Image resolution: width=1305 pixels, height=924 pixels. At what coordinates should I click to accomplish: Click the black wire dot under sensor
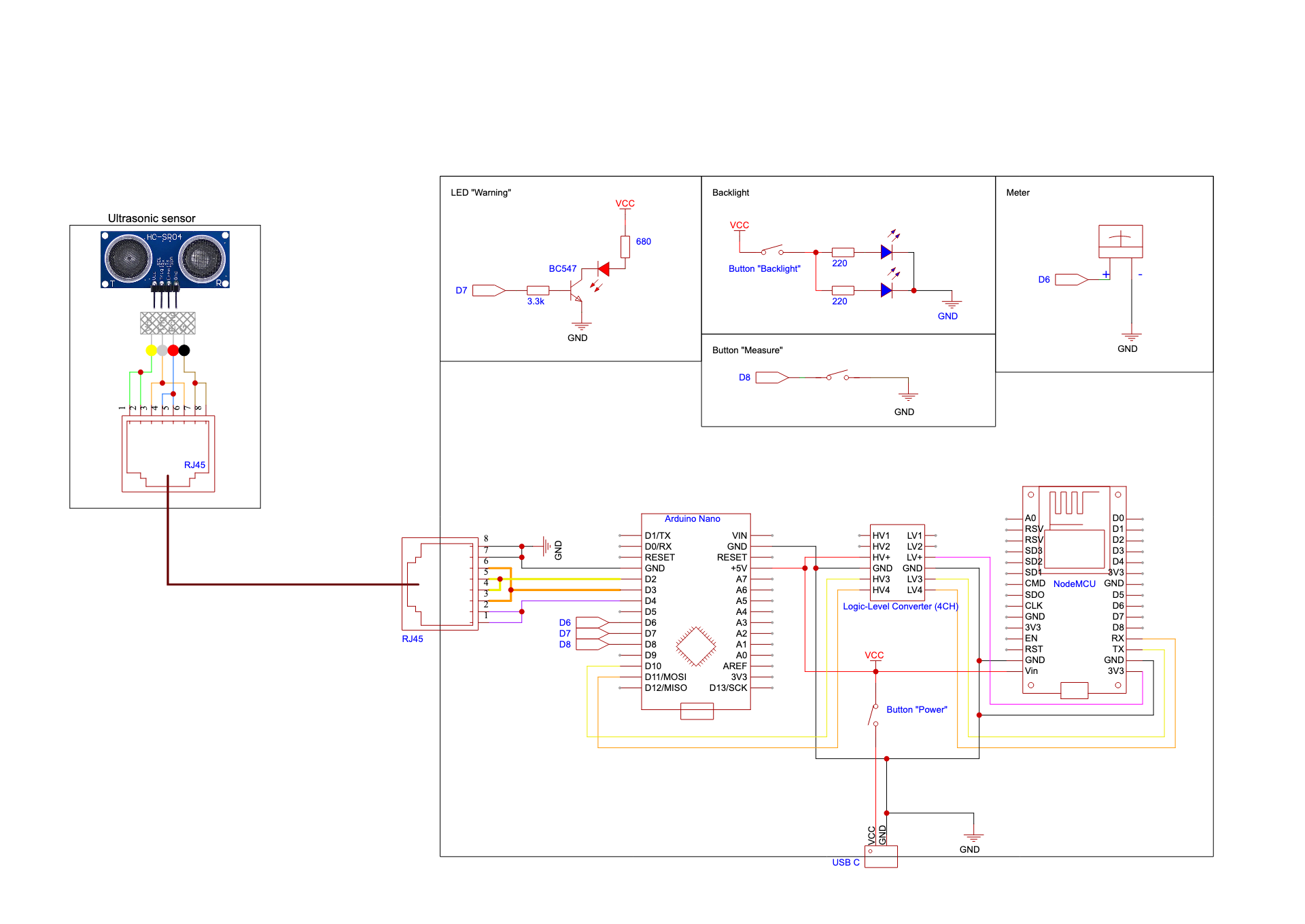[x=184, y=351]
